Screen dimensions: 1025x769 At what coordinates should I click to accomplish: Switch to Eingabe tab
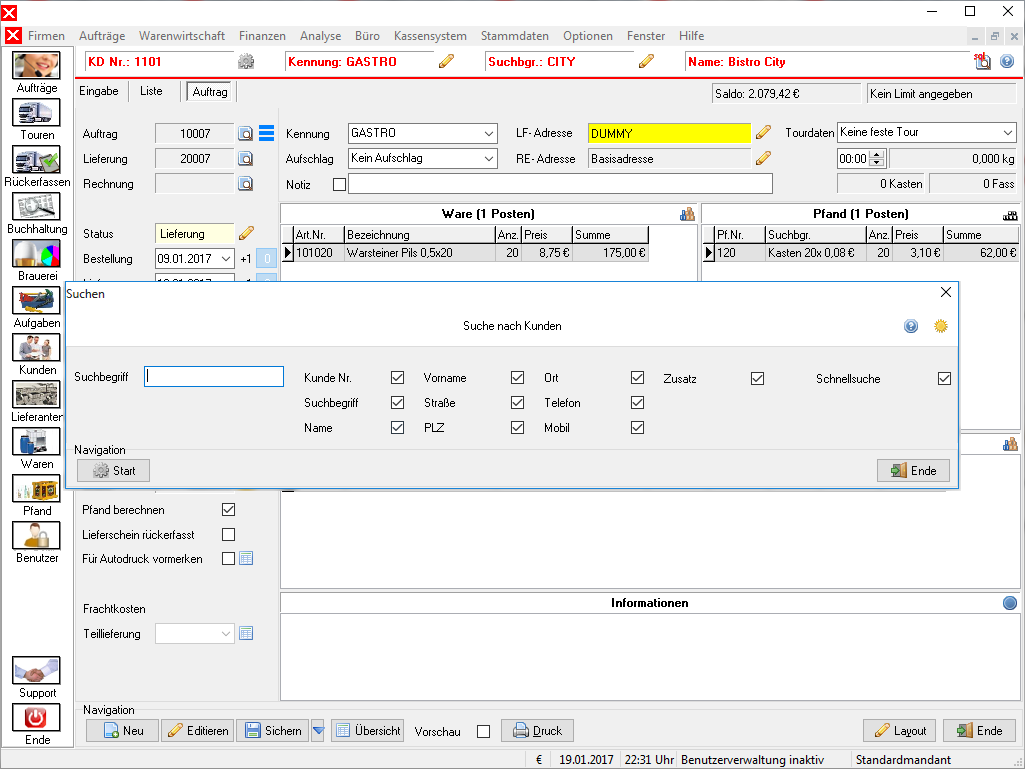[99, 91]
